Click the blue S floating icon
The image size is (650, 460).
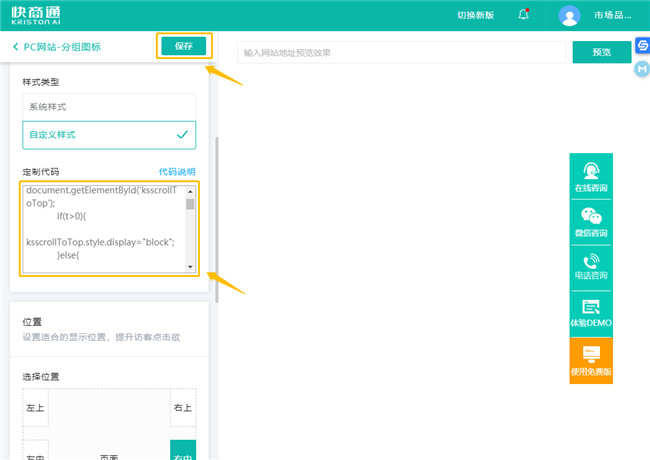click(x=642, y=46)
